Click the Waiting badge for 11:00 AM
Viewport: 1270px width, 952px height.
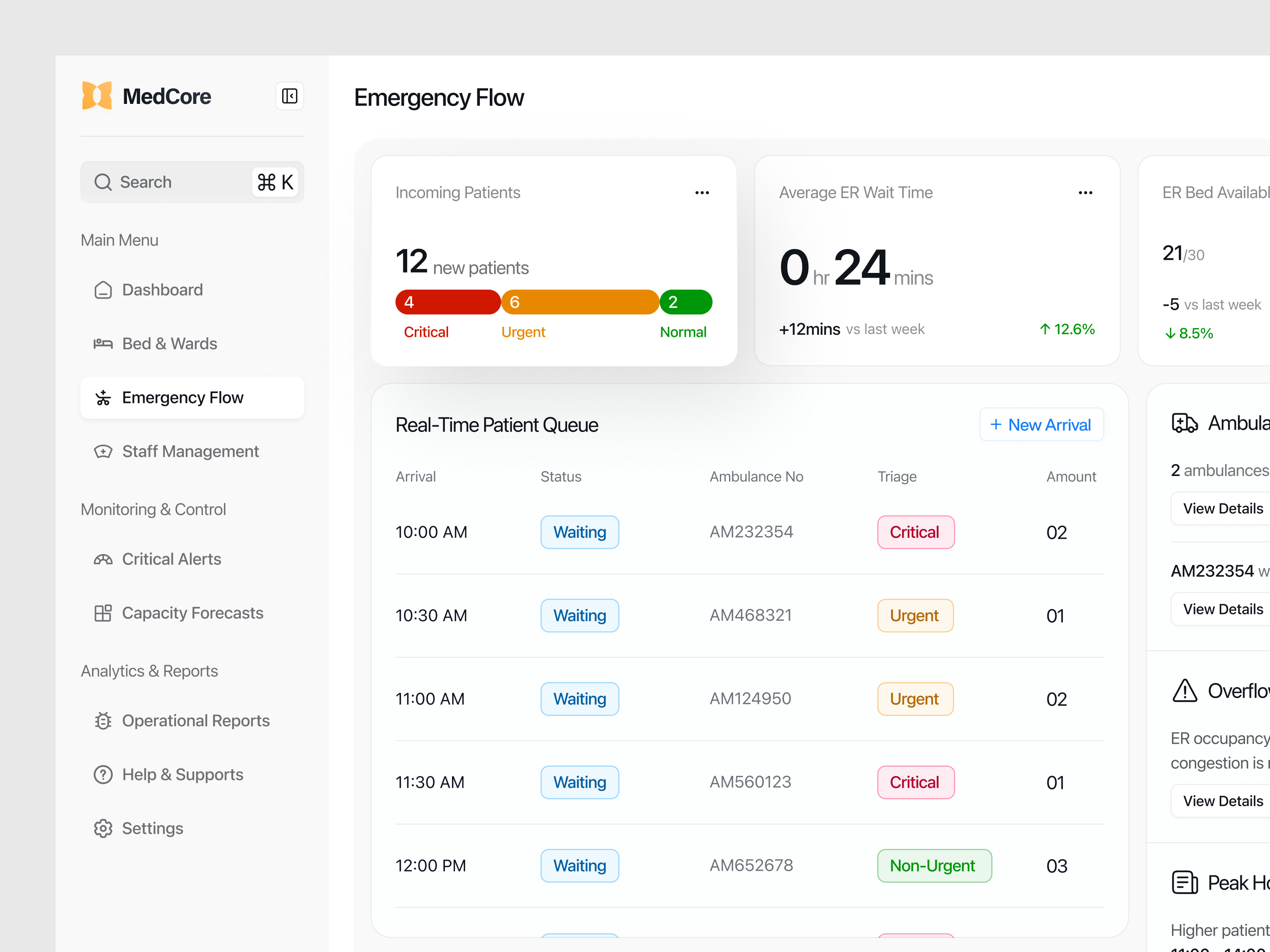(x=580, y=699)
